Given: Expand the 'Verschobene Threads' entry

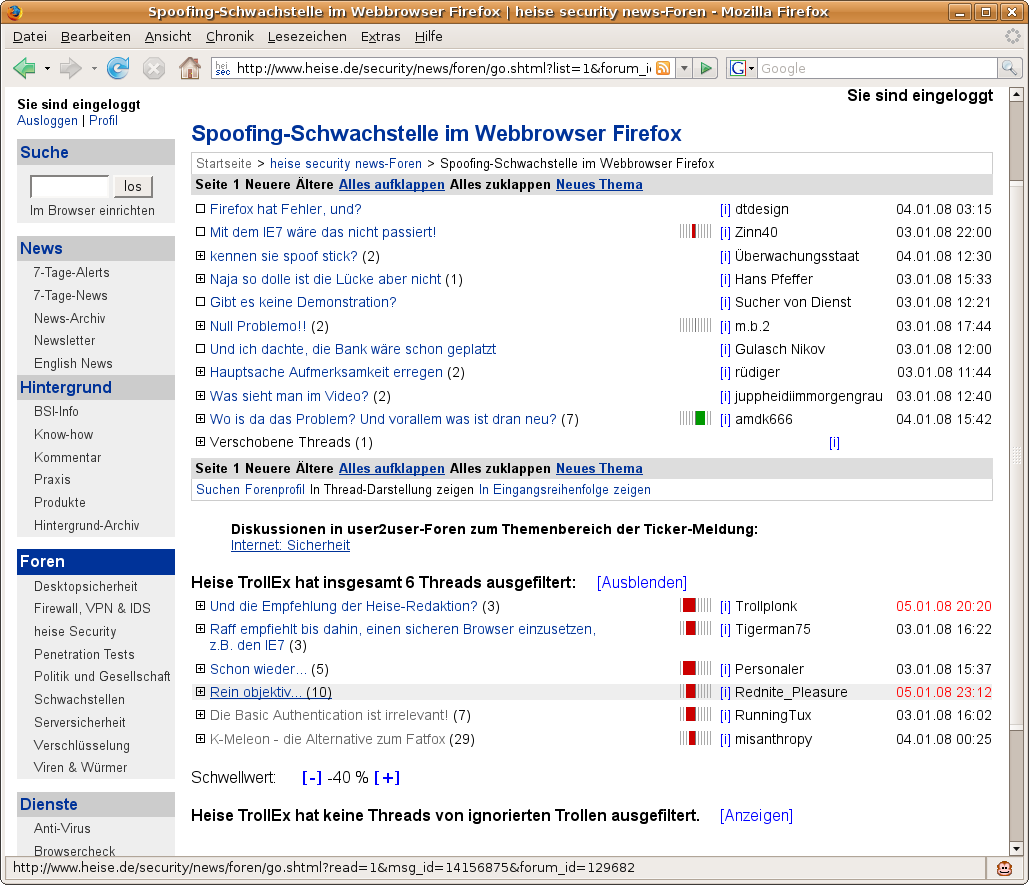Looking at the screenshot, I should (x=201, y=442).
